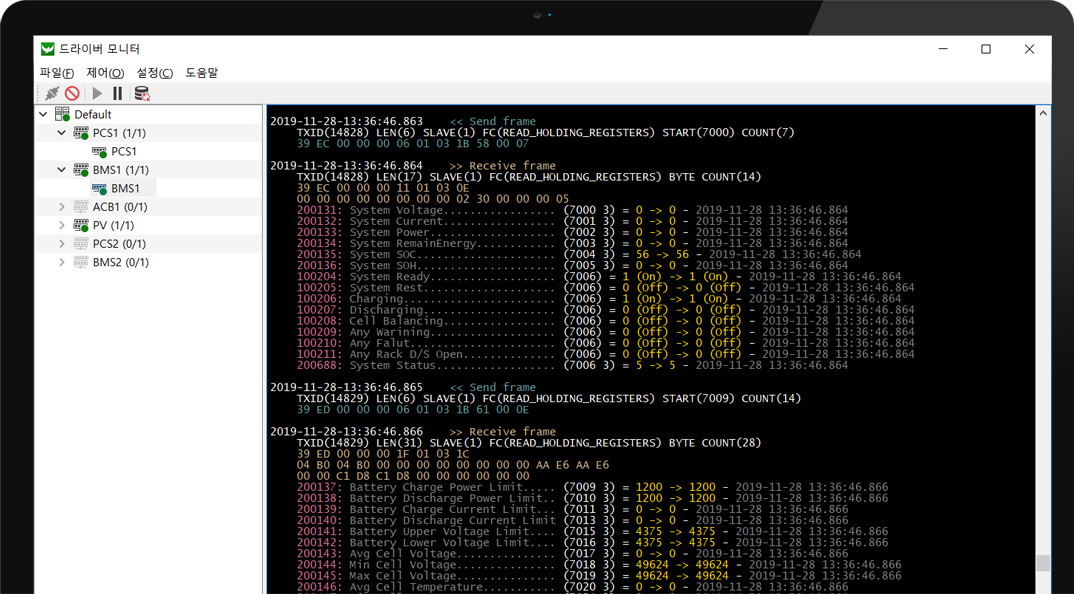Click the 200688 System Status log row
This screenshot has height=594, width=1074.
pyautogui.click(x=573, y=365)
